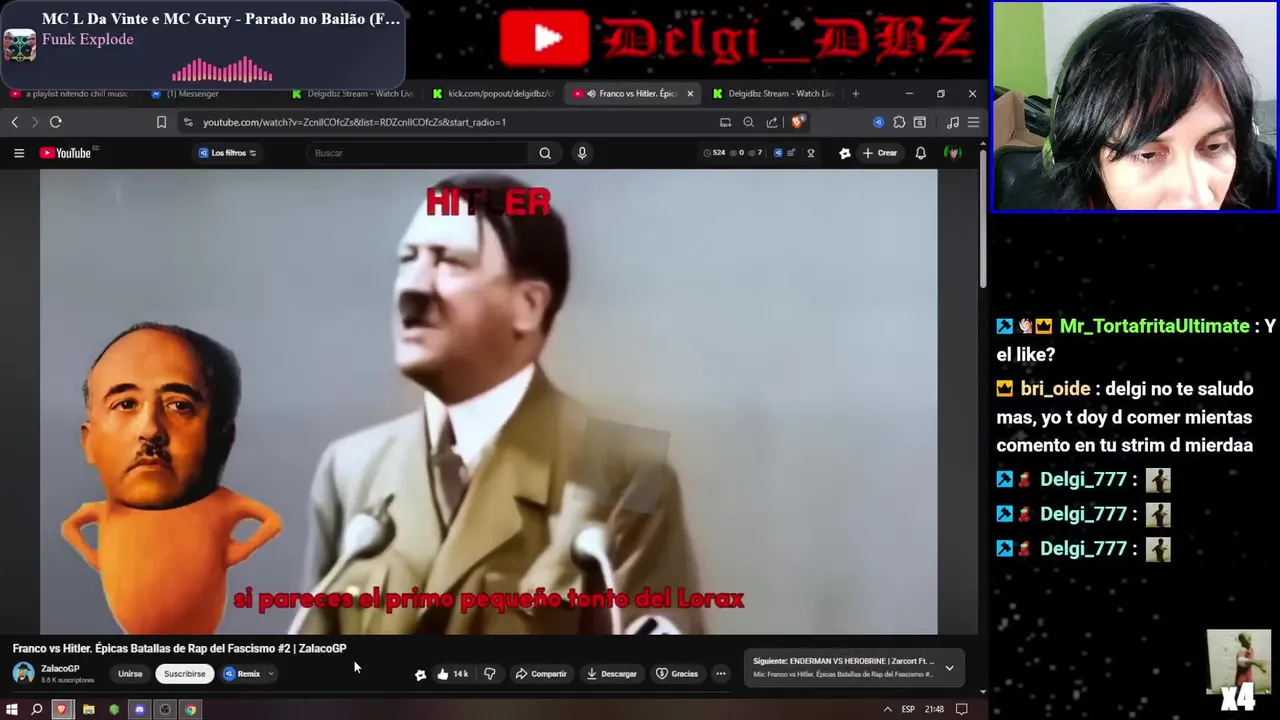Click the video title Franco vs Hitler text
This screenshot has height=720, width=1280.
180,648
